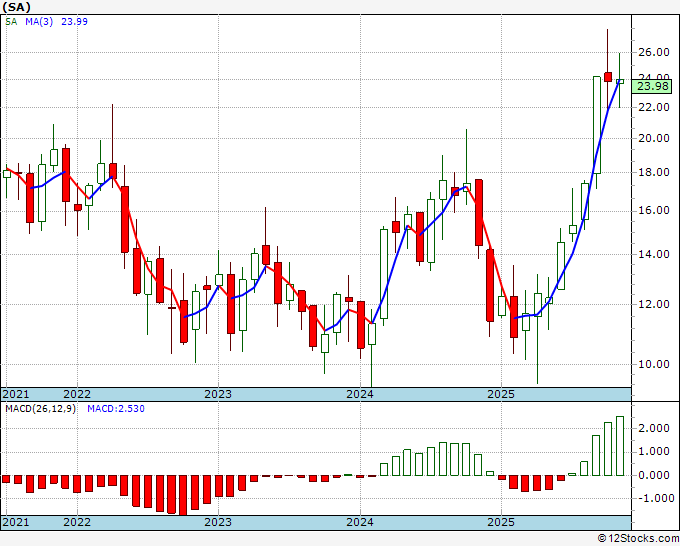Click 2025 on the price chart timeline
Viewport: 680px width, 546px height.
pos(501,394)
